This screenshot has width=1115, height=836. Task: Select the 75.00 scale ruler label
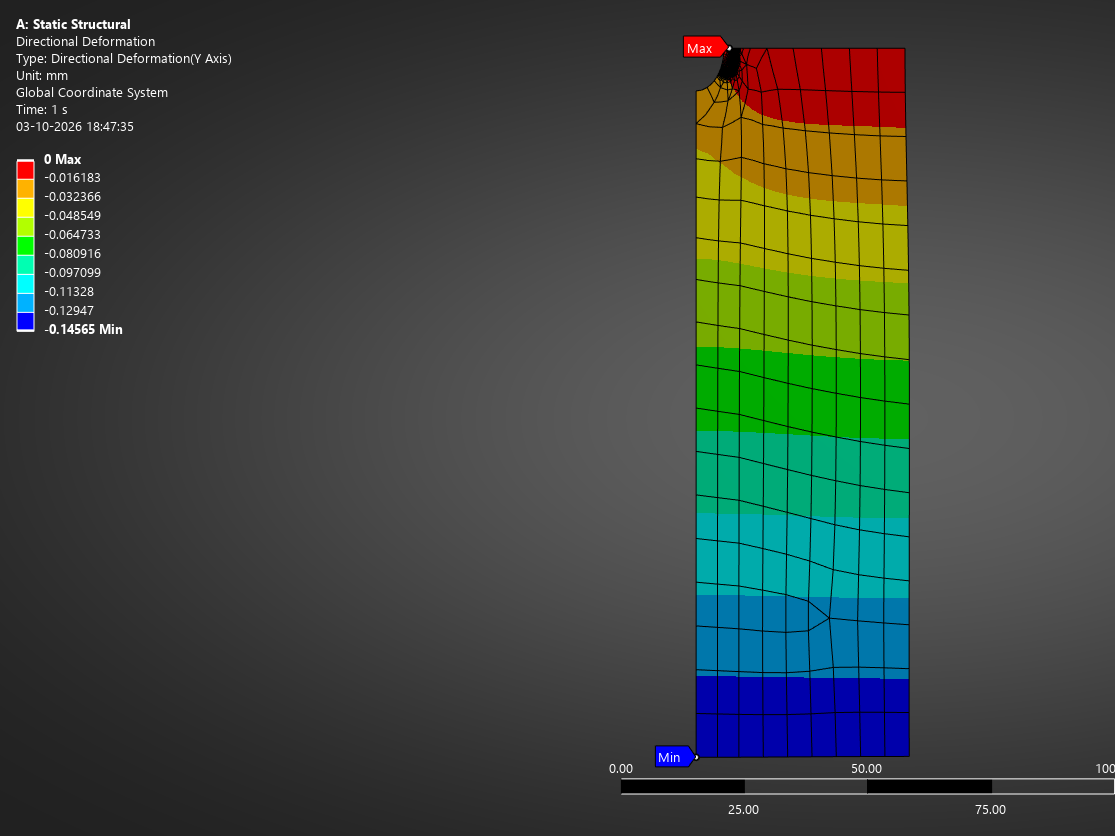point(990,810)
